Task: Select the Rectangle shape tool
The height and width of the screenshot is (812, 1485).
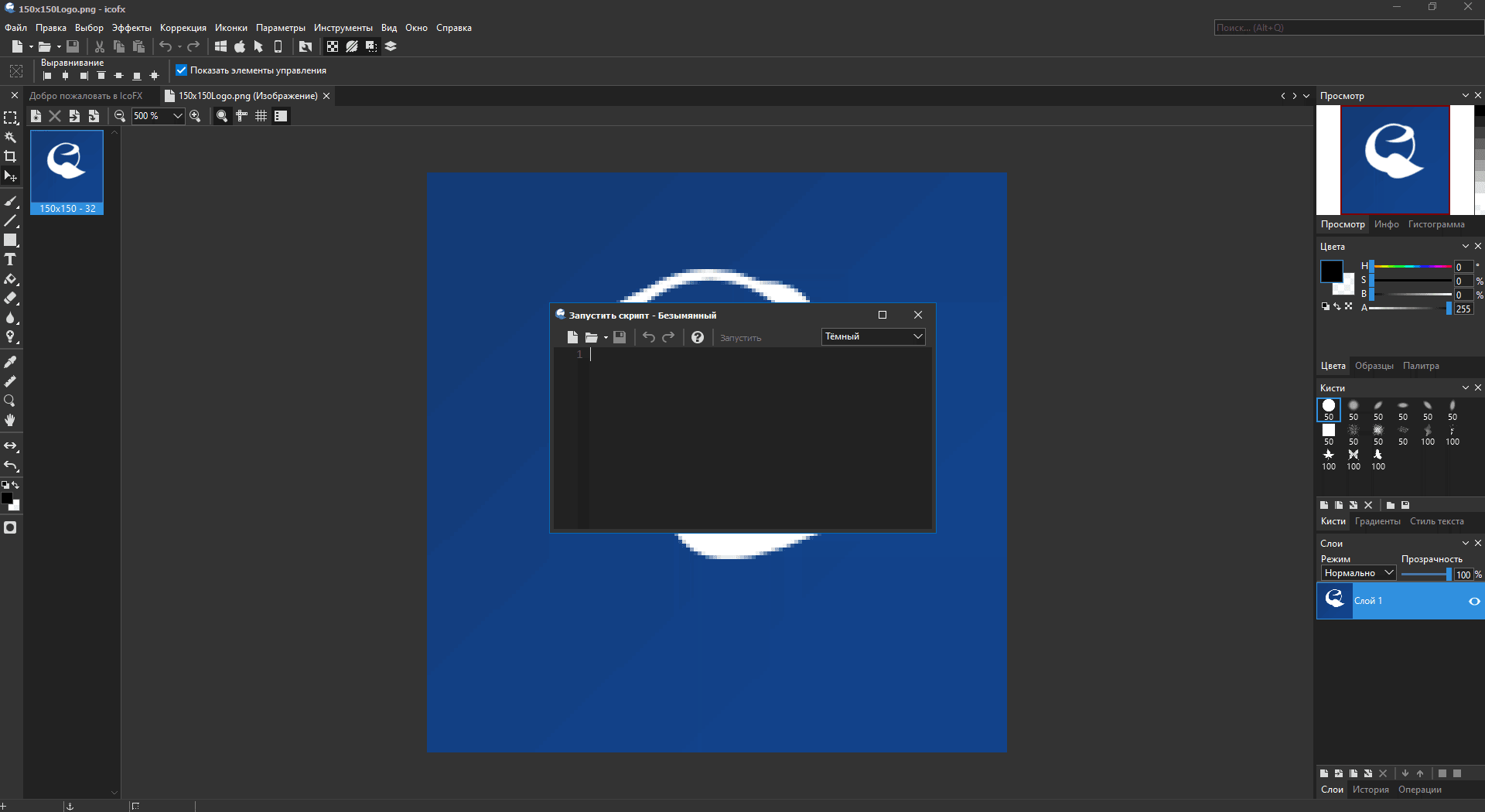Action: tap(10, 241)
